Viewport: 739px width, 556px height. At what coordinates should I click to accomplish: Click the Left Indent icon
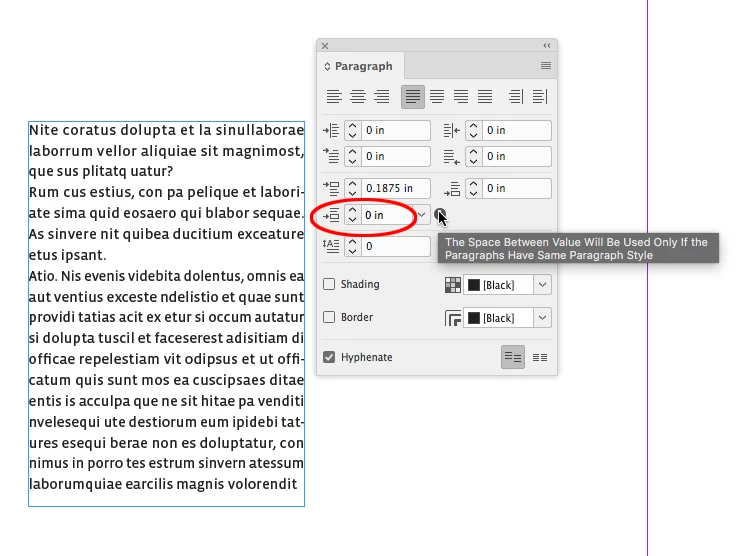(331, 131)
